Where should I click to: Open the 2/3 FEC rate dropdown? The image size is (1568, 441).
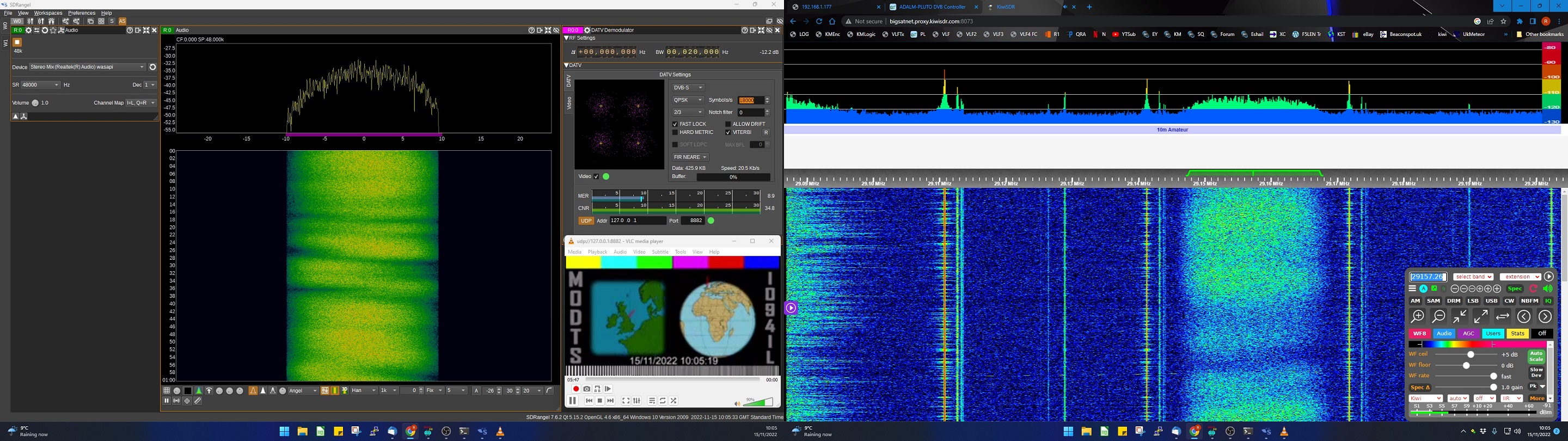pyautogui.click(x=688, y=112)
